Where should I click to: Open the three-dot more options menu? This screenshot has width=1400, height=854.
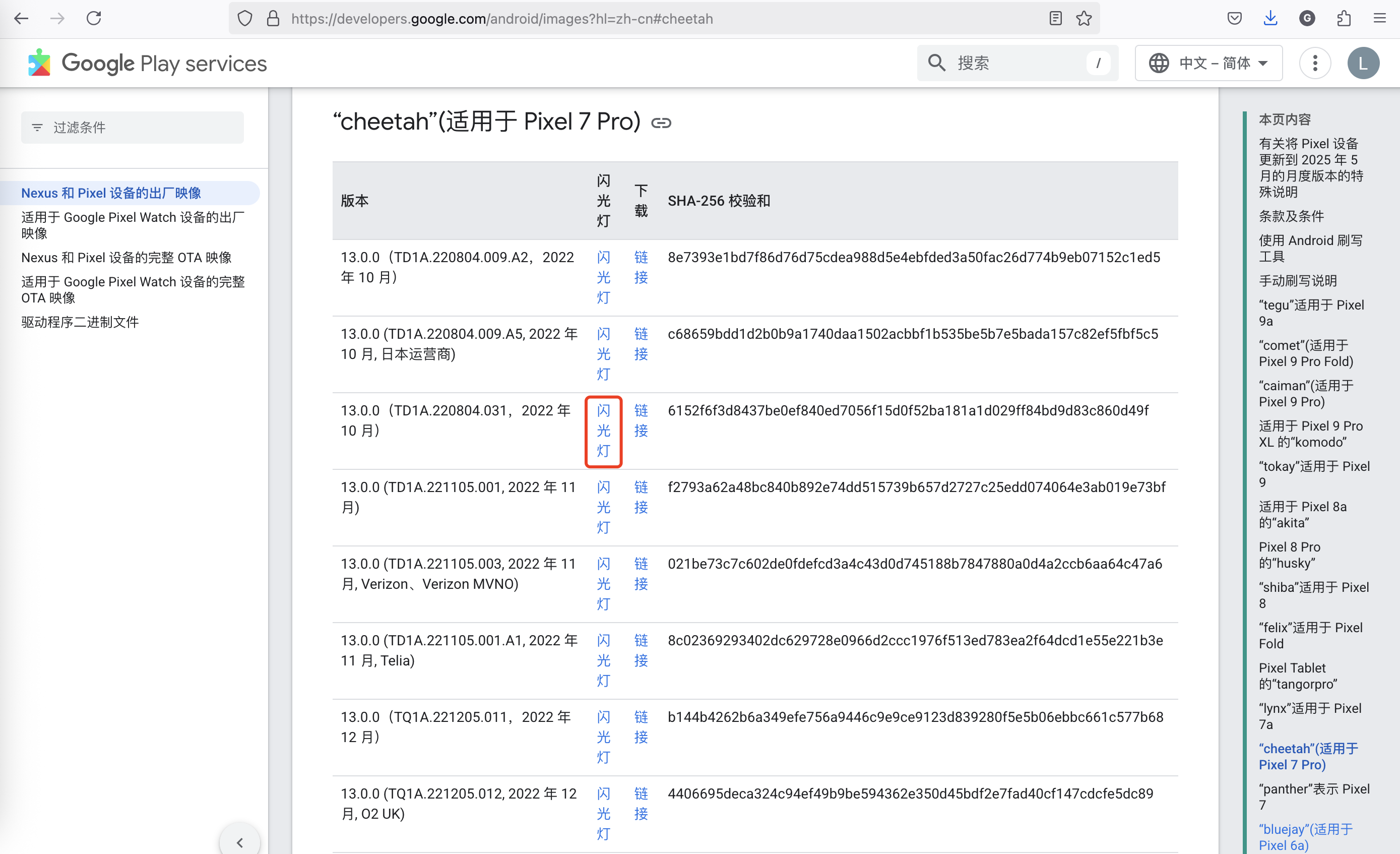(1315, 63)
